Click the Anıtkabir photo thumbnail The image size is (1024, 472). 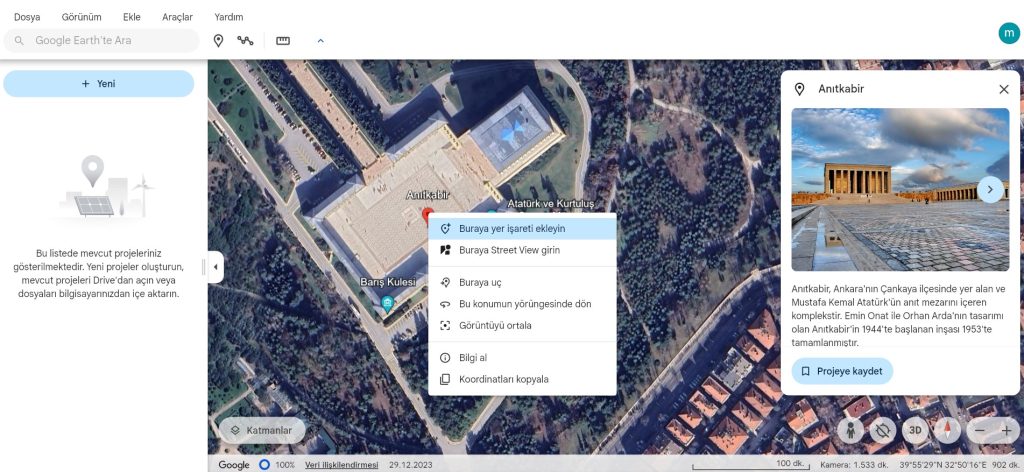click(x=900, y=189)
